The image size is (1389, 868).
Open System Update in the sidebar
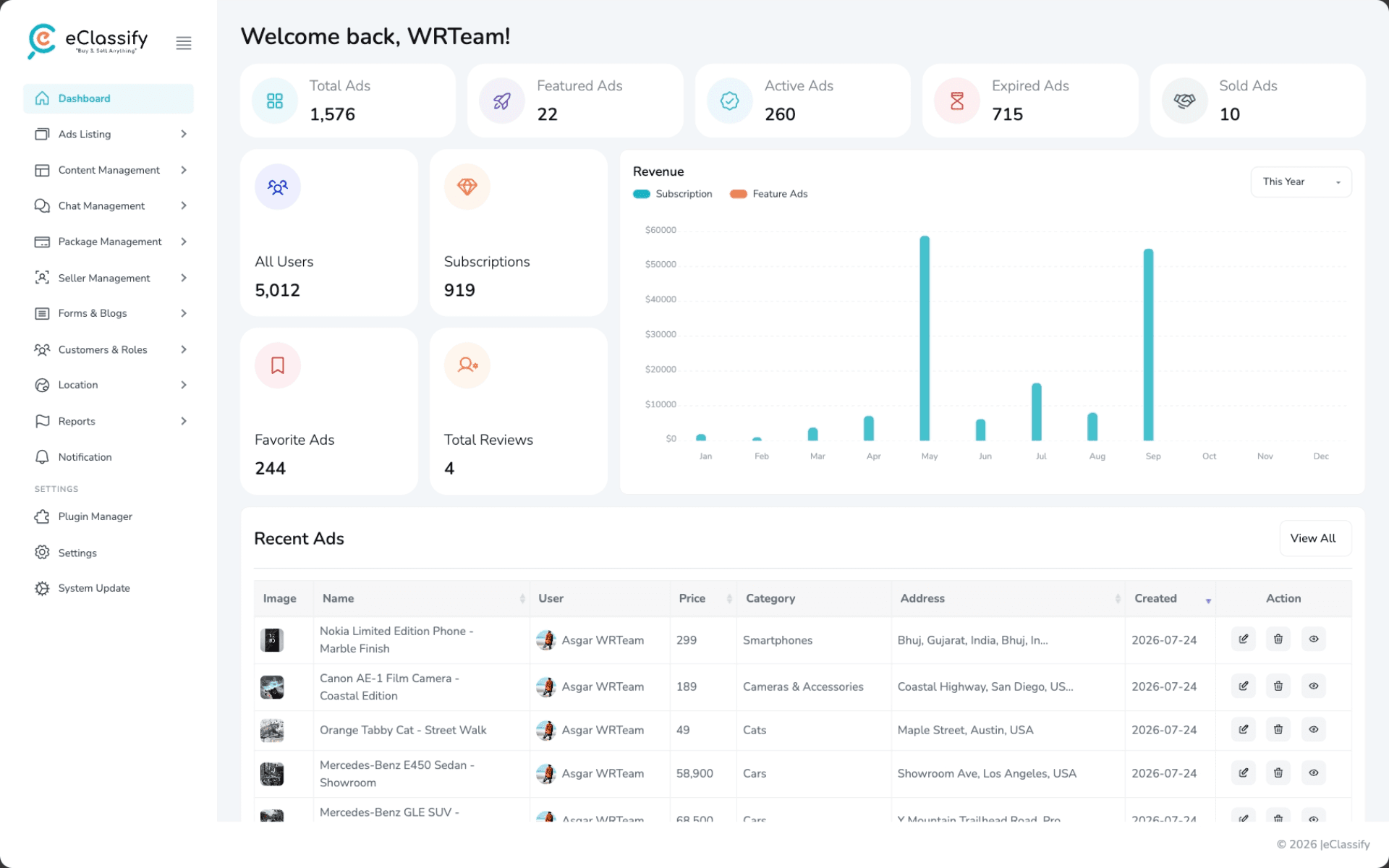pos(109,588)
